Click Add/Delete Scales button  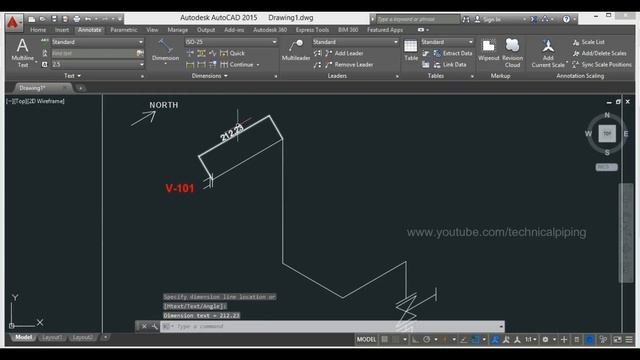(x=599, y=53)
